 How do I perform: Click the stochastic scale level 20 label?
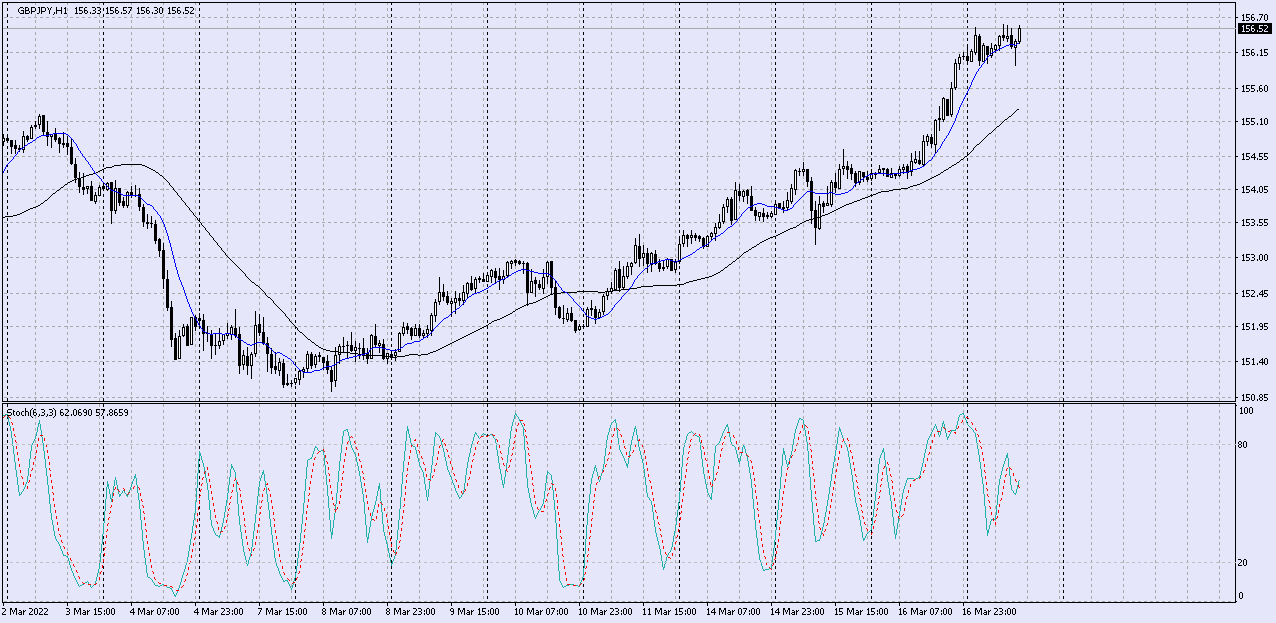(1245, 562)
